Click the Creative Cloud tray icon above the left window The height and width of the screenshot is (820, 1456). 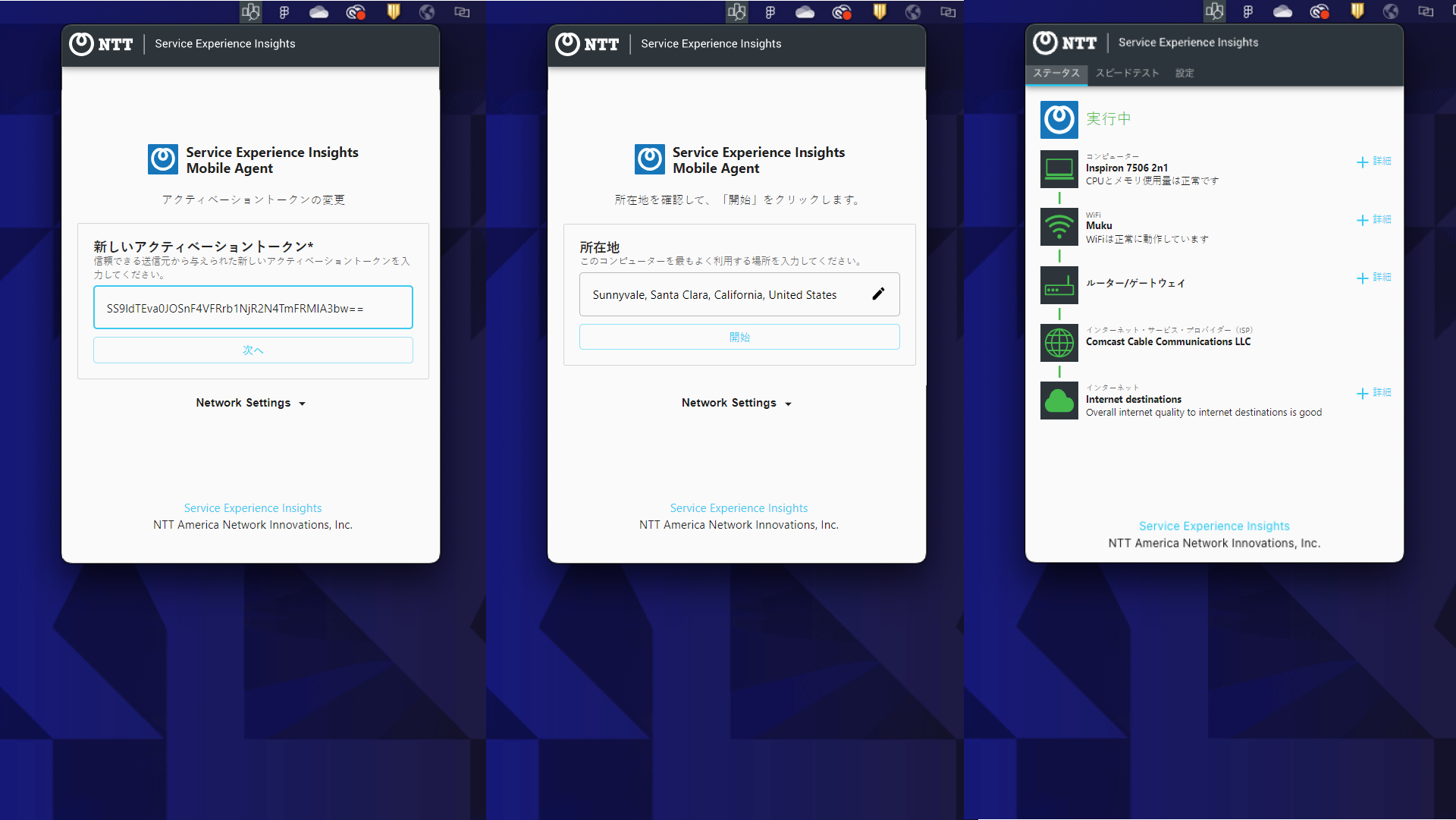[356, 11]
